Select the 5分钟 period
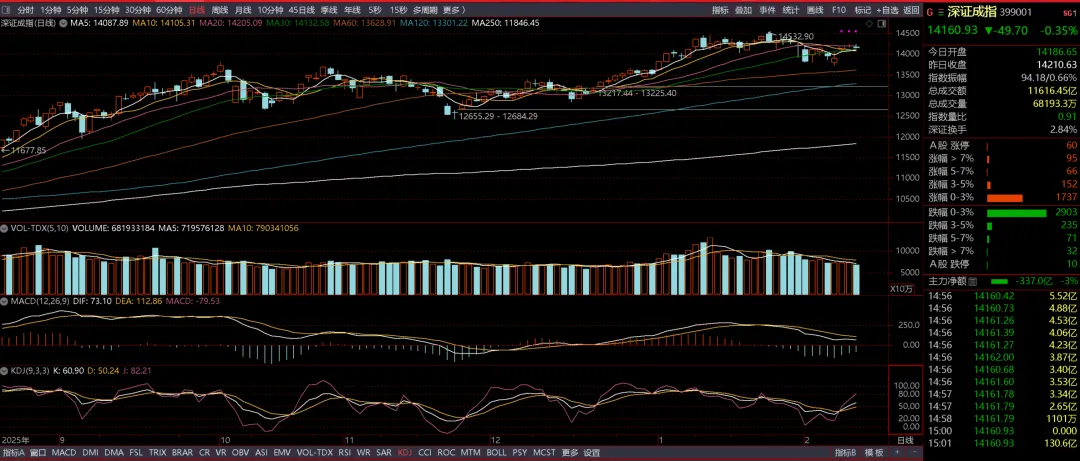 (x=77, y=10)
